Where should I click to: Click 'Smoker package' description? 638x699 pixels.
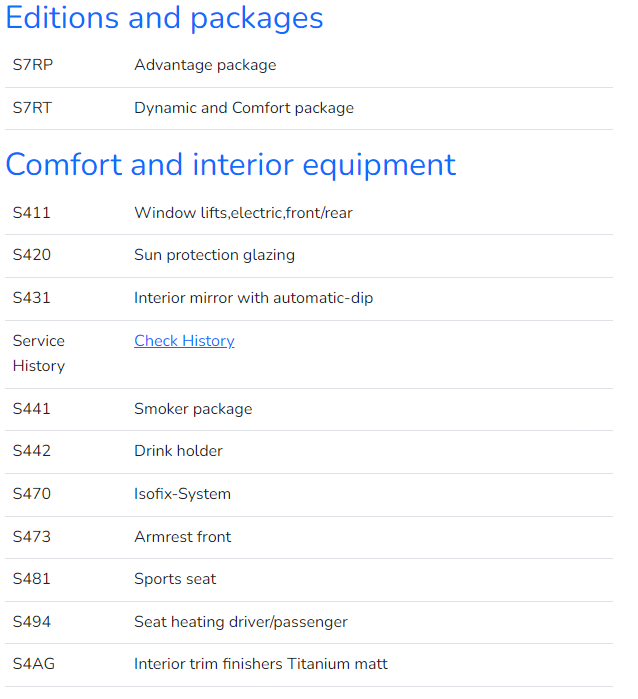[193, 409]
